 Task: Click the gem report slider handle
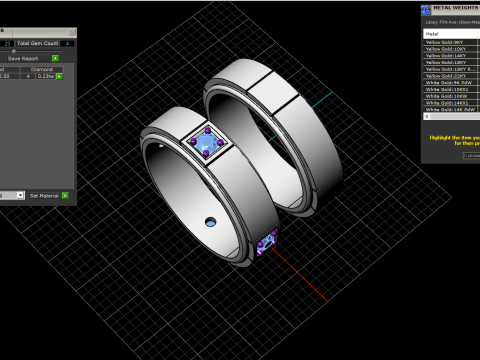[14, 51]
